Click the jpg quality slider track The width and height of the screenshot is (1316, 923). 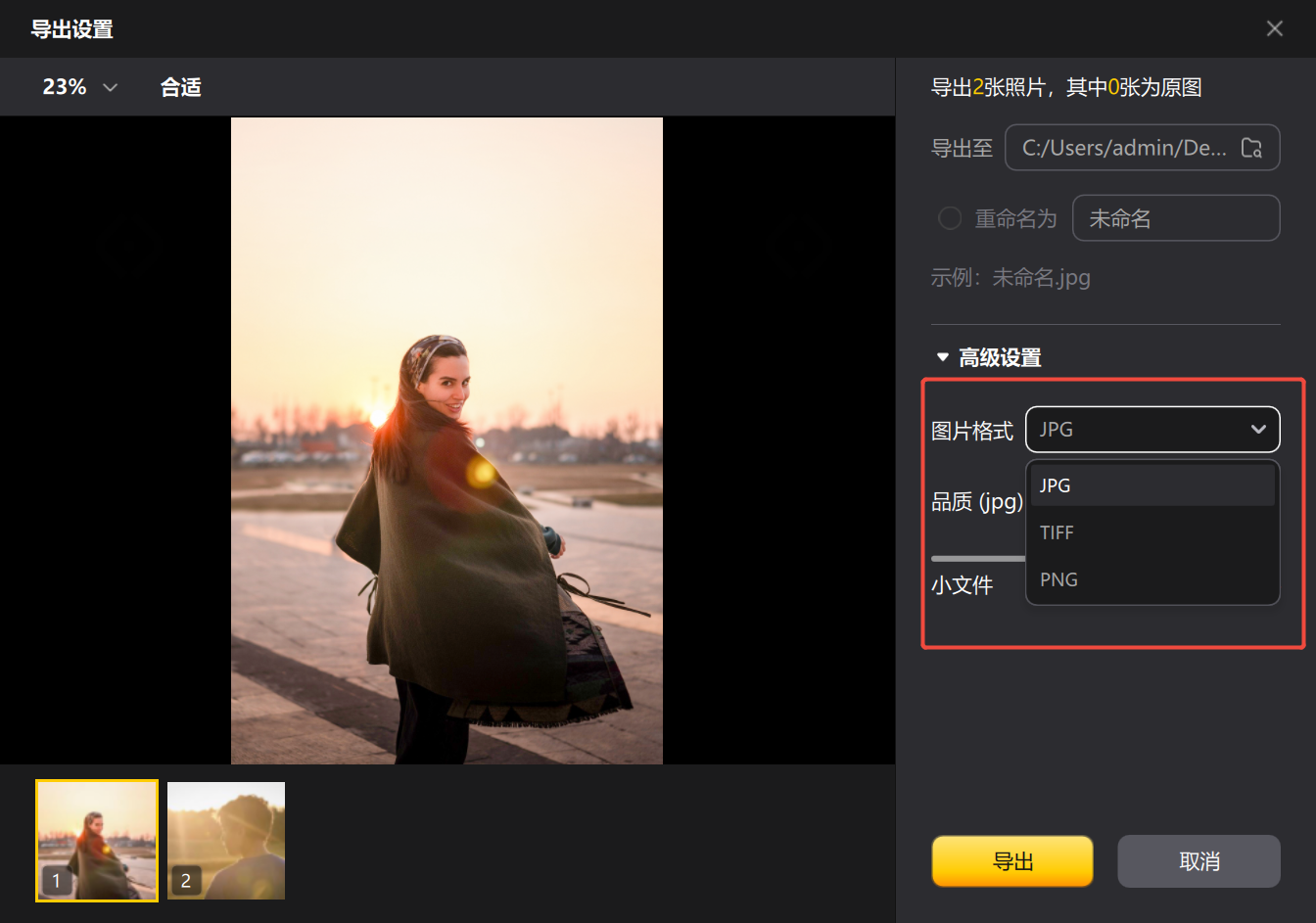coord(977,559)
